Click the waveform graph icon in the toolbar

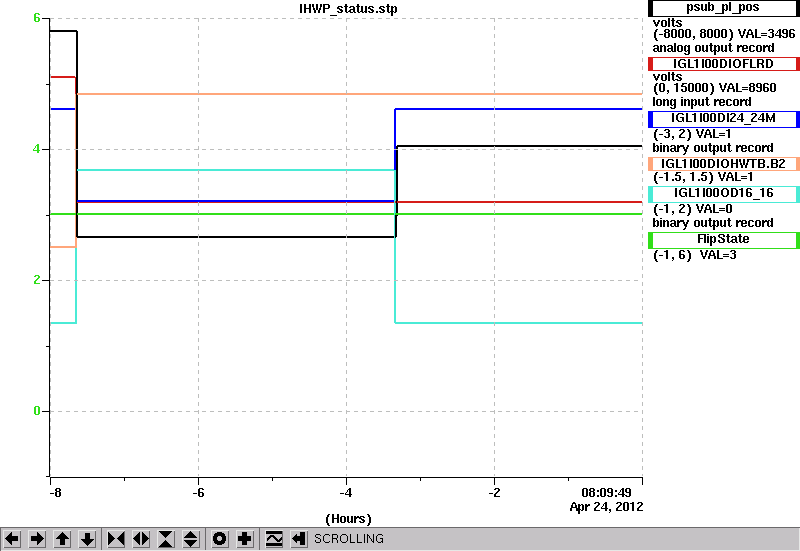[x=274, y=539]
